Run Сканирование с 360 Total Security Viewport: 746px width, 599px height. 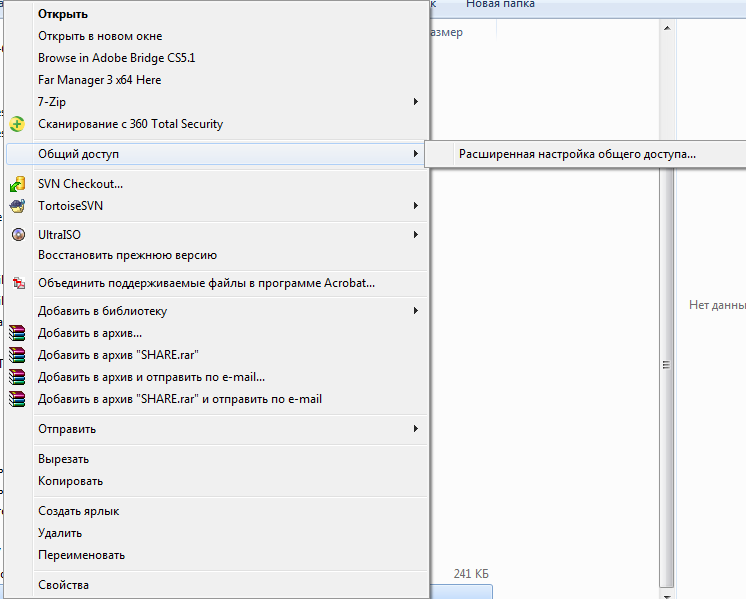216,124
